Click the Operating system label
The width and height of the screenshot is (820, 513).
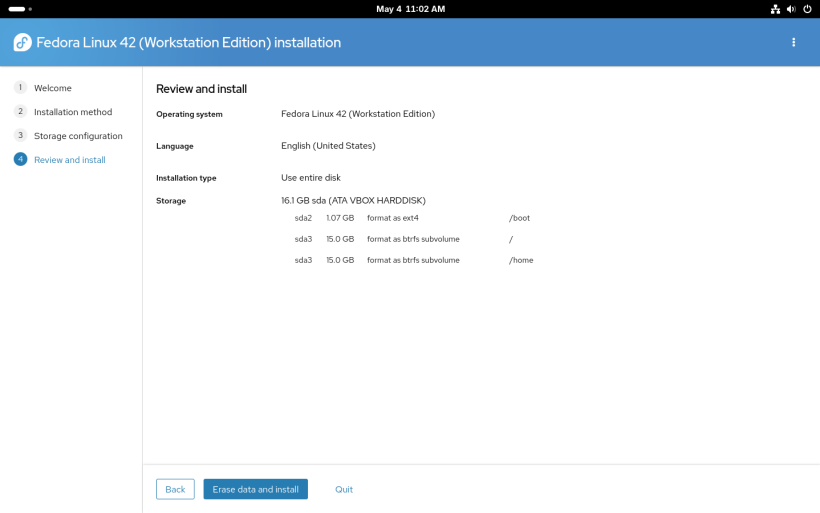click(189, 115)
